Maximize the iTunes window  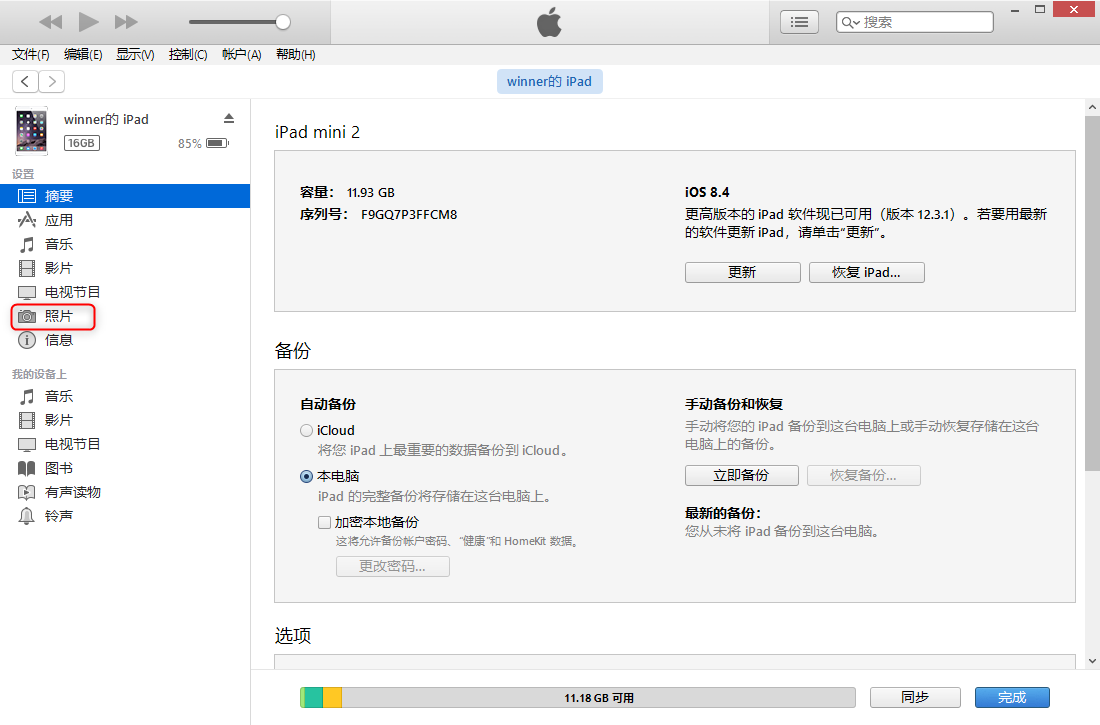coord(1040,9)
